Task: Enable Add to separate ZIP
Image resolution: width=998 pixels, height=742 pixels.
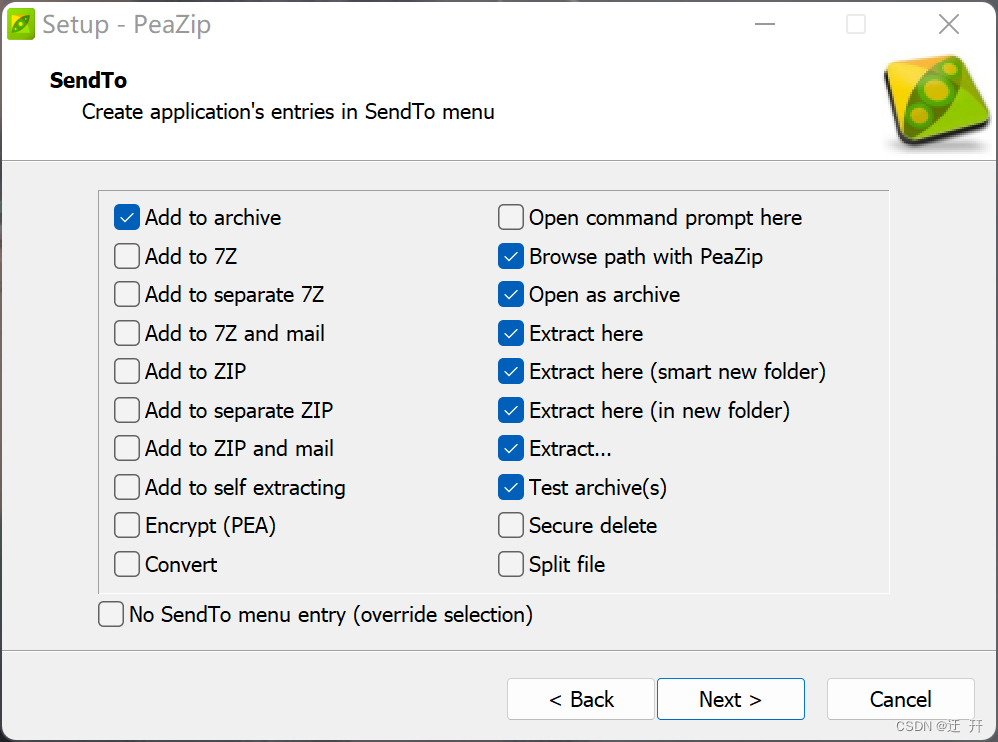Action: 126,410
